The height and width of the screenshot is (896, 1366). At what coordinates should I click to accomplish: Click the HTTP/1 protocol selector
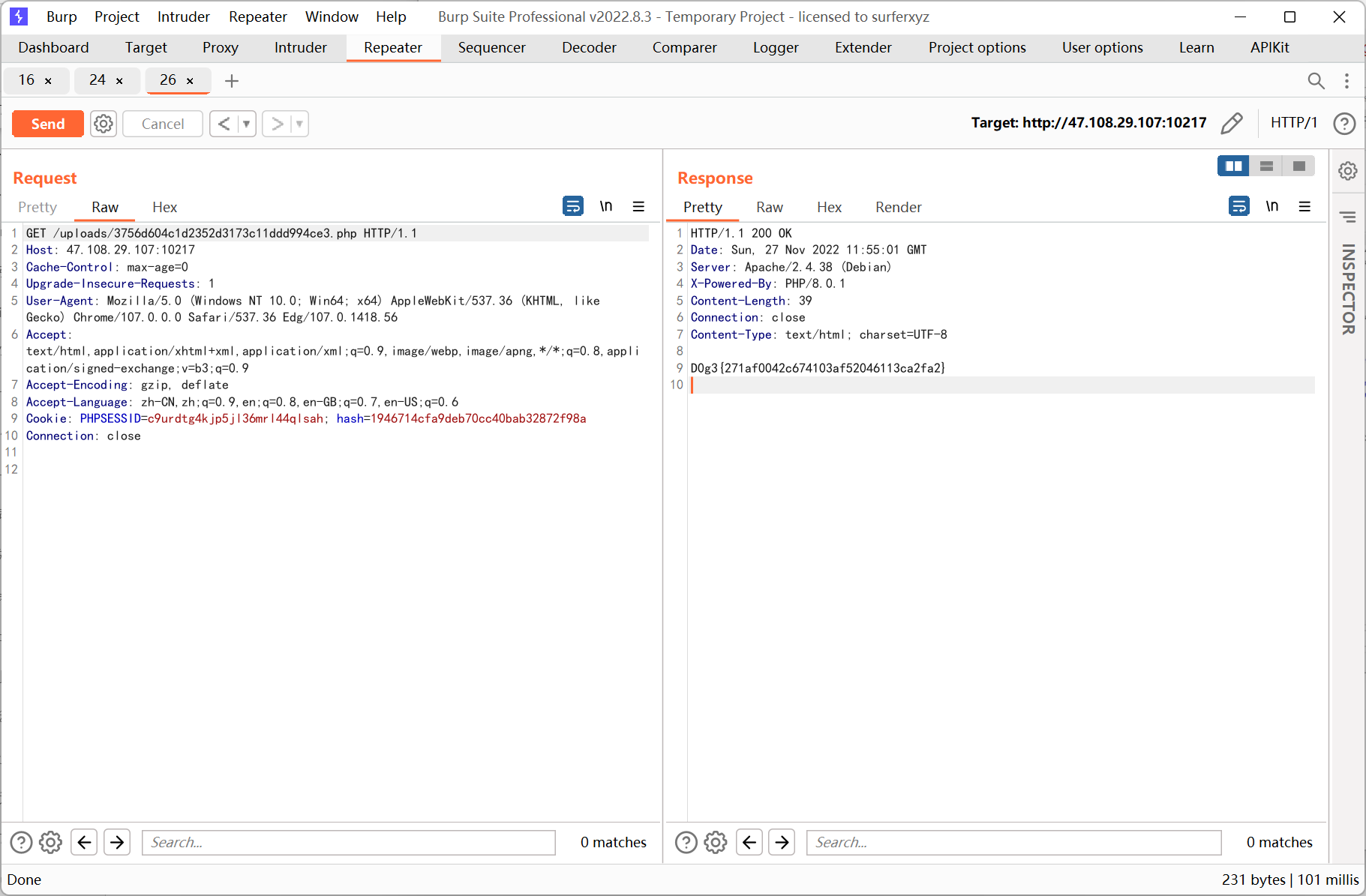coord(1294,123)
